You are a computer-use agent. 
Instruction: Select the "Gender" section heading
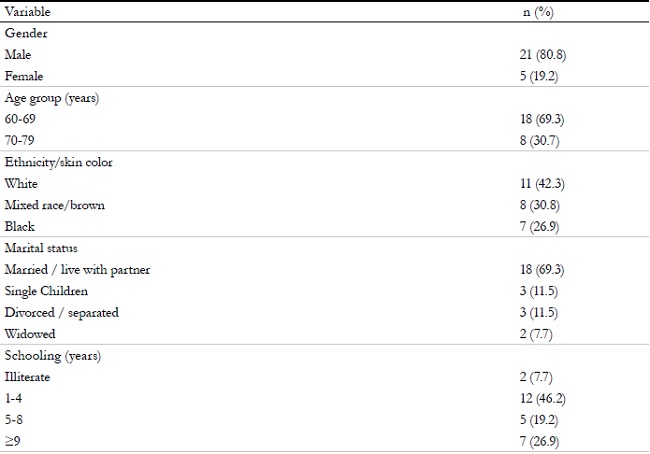point(24,33)
